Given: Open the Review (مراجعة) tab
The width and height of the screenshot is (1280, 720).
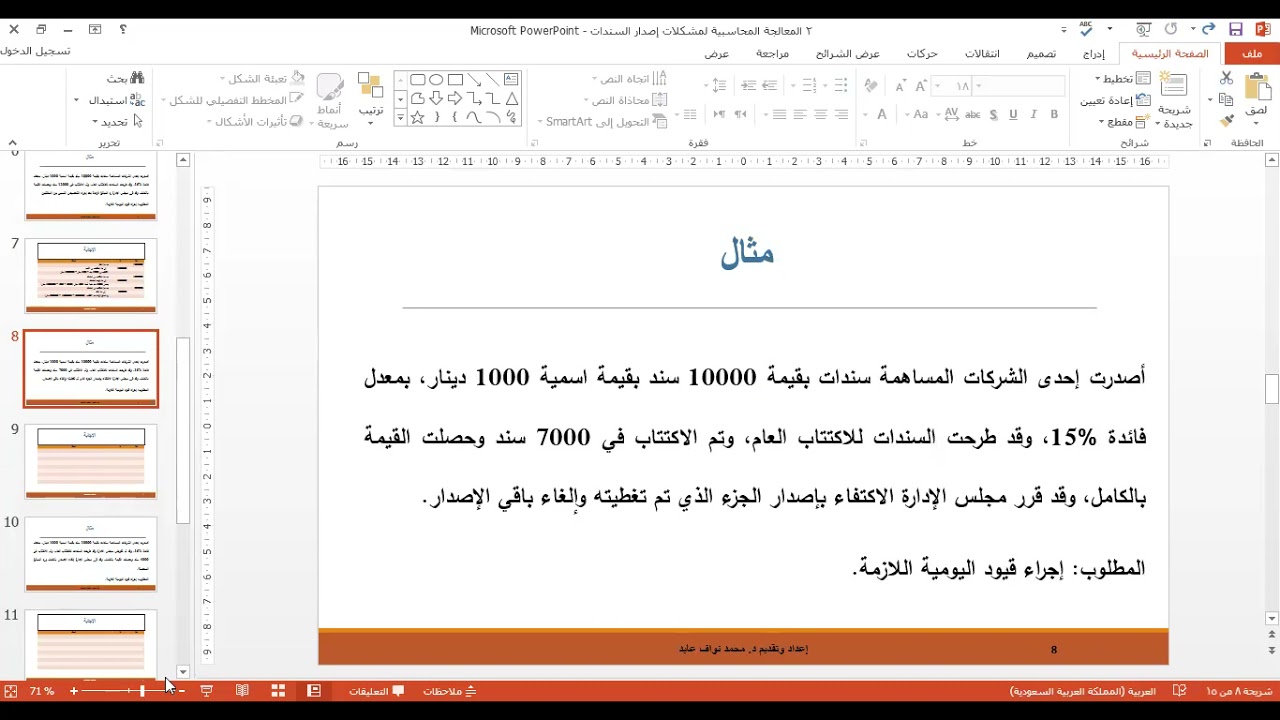Looking at the screenshot, I should point(773,54).
